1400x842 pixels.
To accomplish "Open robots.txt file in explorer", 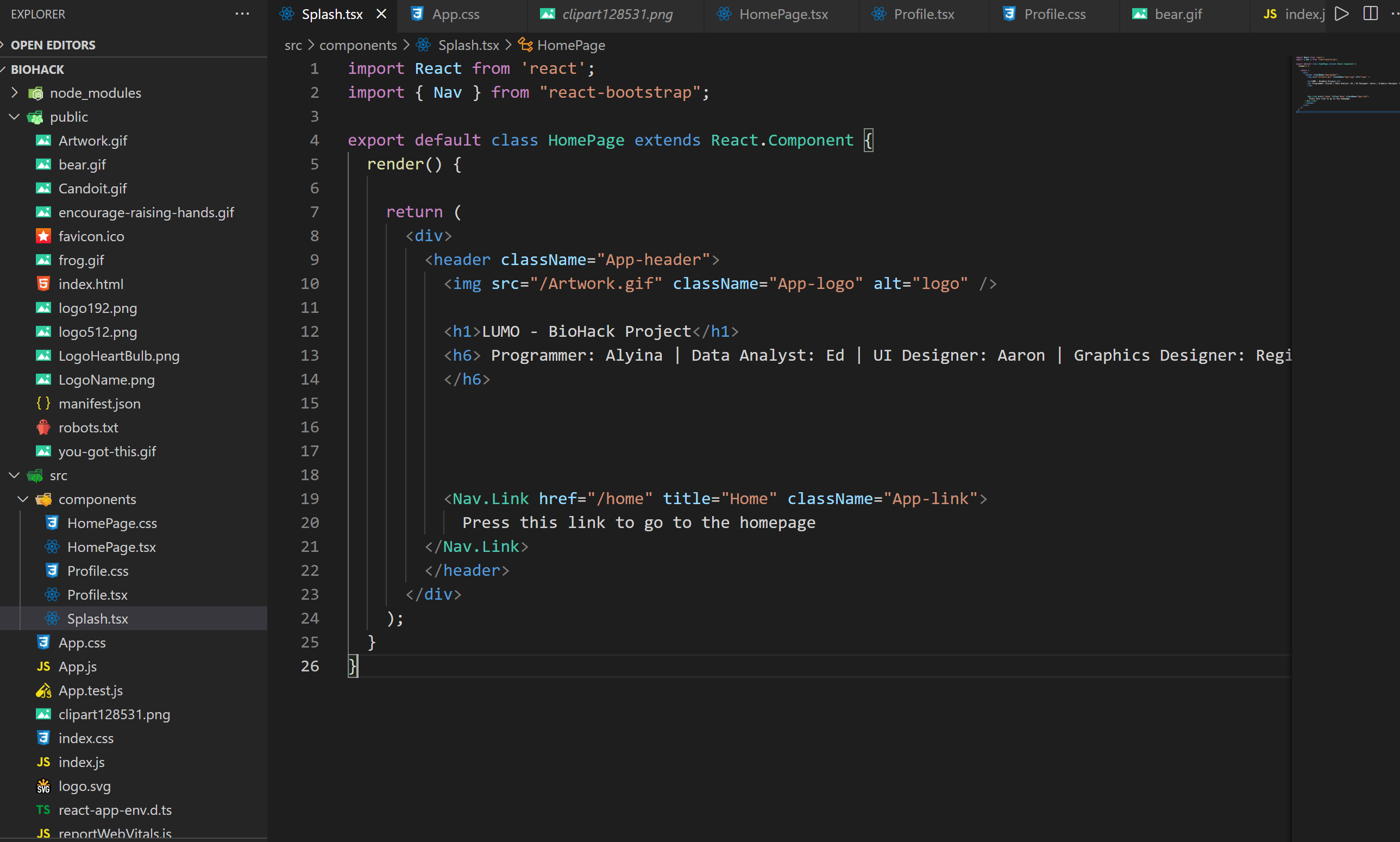I will tap(88, 427).
